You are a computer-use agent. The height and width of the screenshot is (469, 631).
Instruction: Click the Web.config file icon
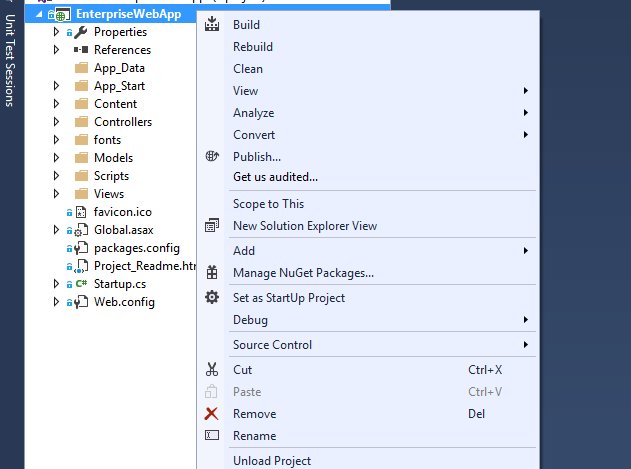pos(81,302)
